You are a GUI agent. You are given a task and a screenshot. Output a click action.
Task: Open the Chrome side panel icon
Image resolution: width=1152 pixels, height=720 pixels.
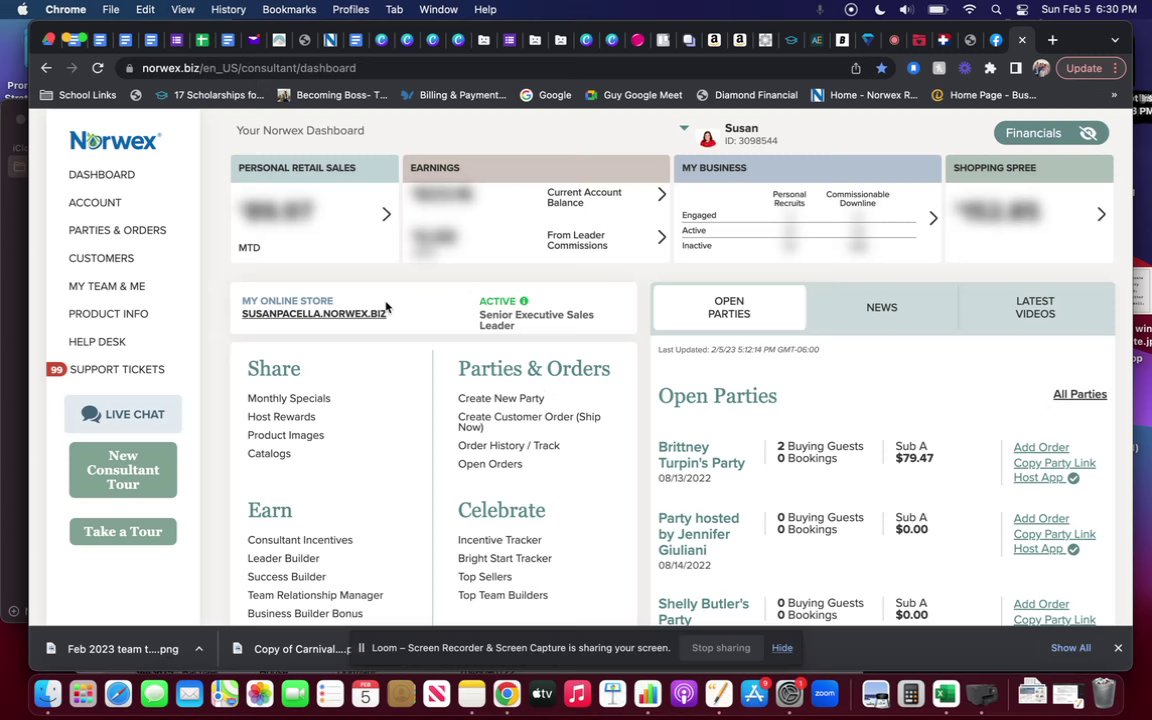click(1015, 68)
